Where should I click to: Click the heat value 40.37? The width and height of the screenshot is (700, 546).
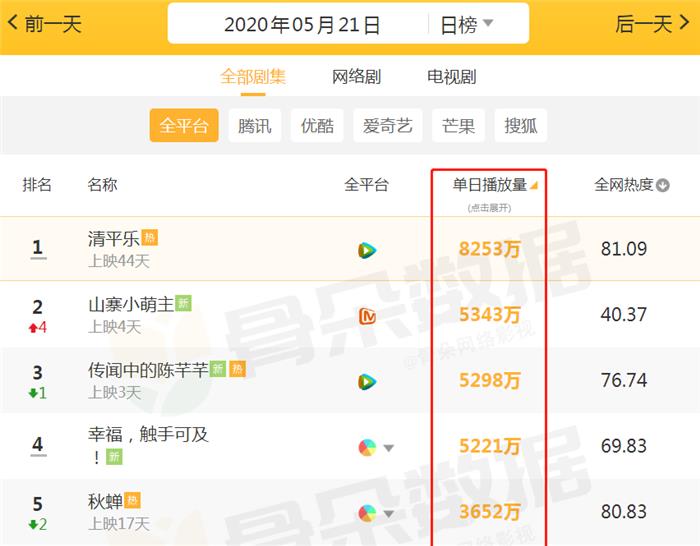pyautogui.click(x=624, y=315)
